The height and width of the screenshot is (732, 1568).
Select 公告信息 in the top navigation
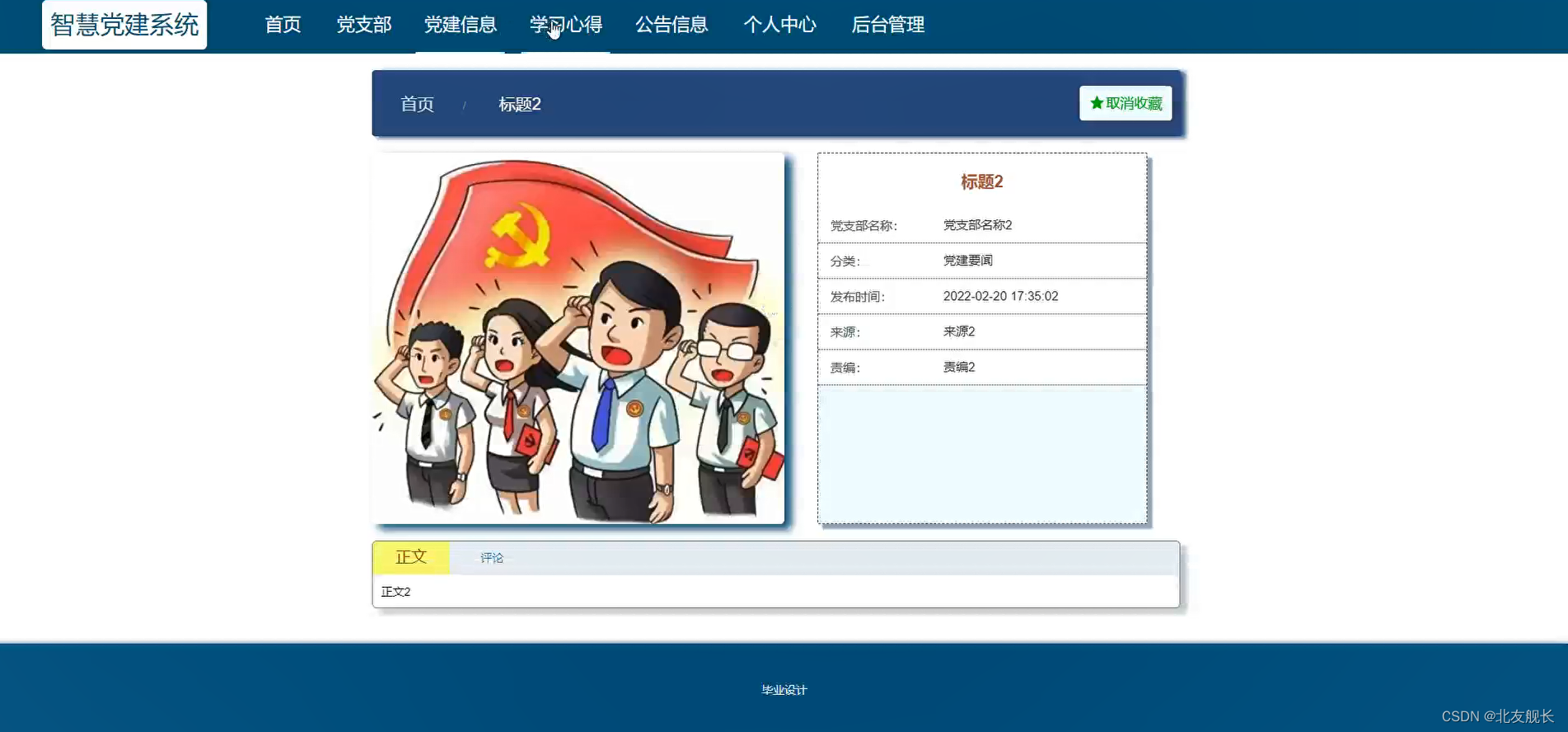[x=672, y=25]
